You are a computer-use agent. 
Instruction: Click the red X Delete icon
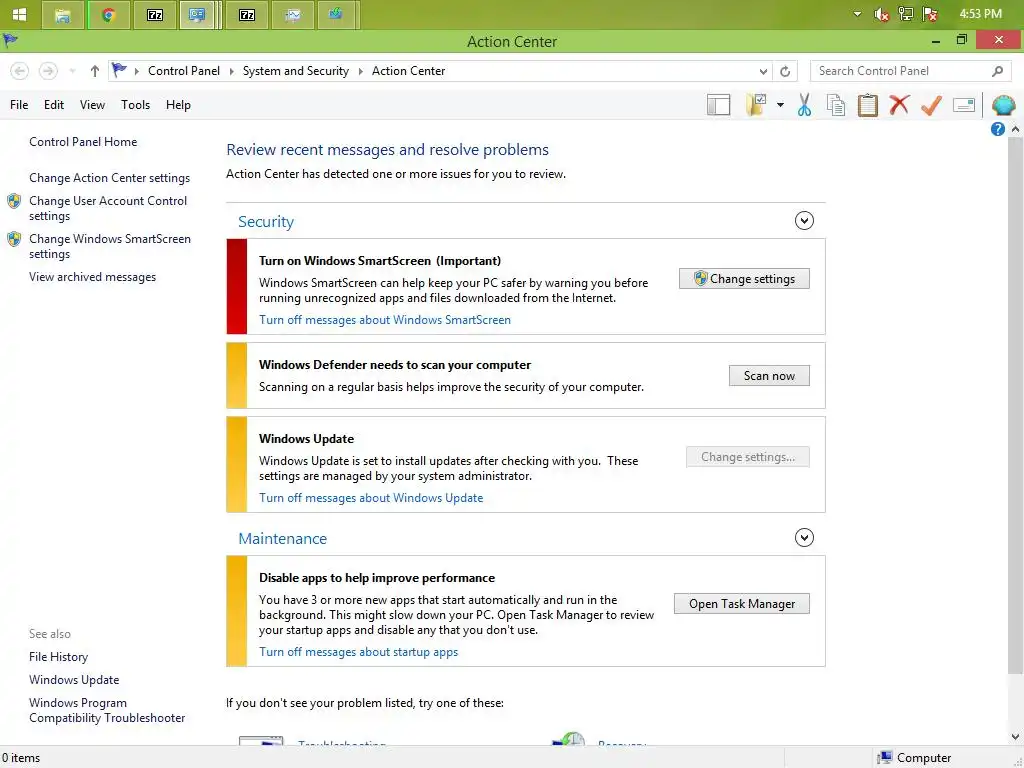click(x=899, y=104)
